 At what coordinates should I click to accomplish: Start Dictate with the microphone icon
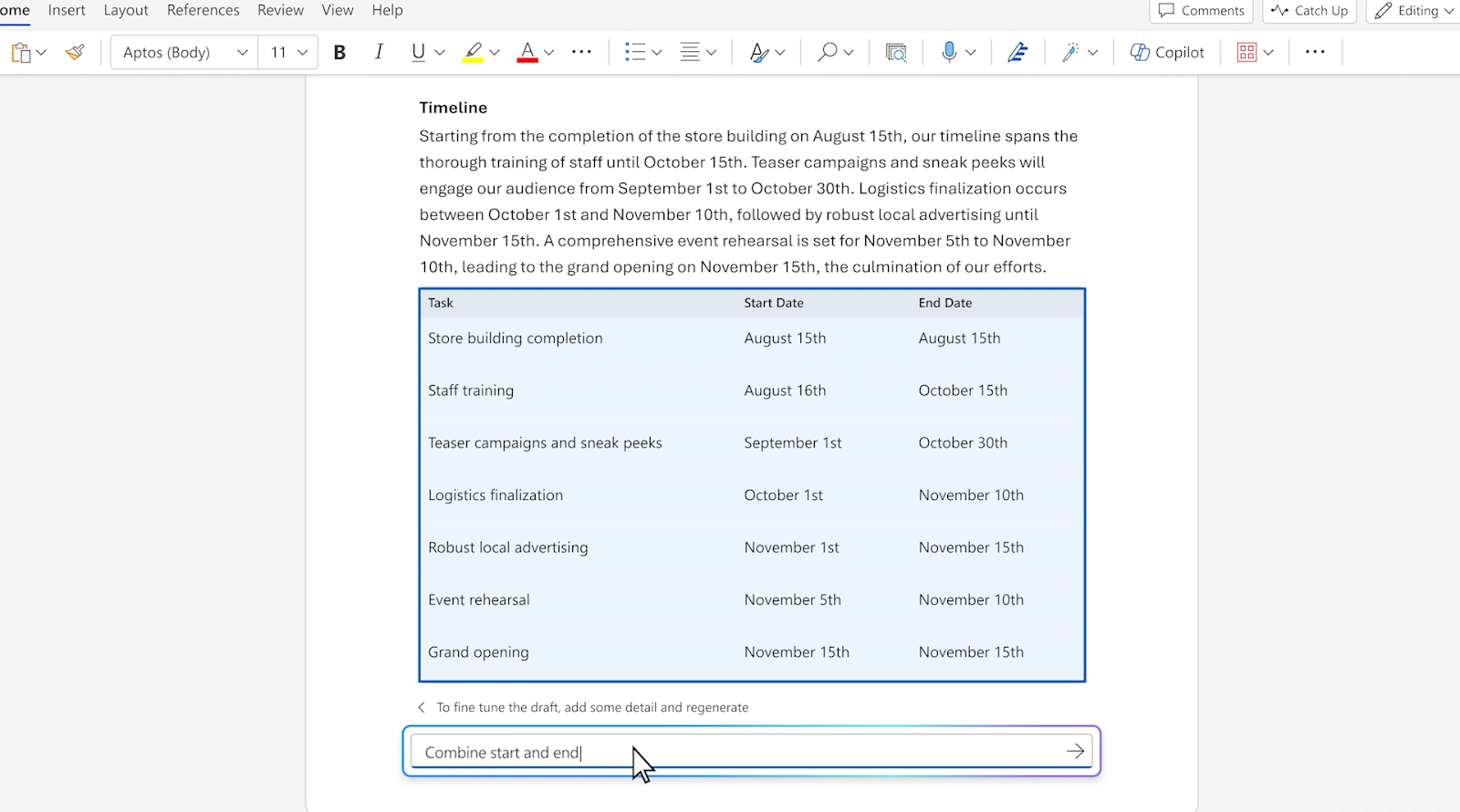coord(949,53)
